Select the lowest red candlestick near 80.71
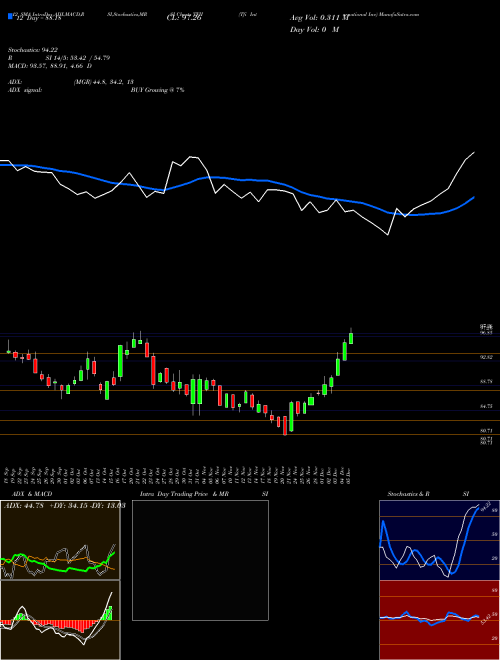 (x=285, y=426)
